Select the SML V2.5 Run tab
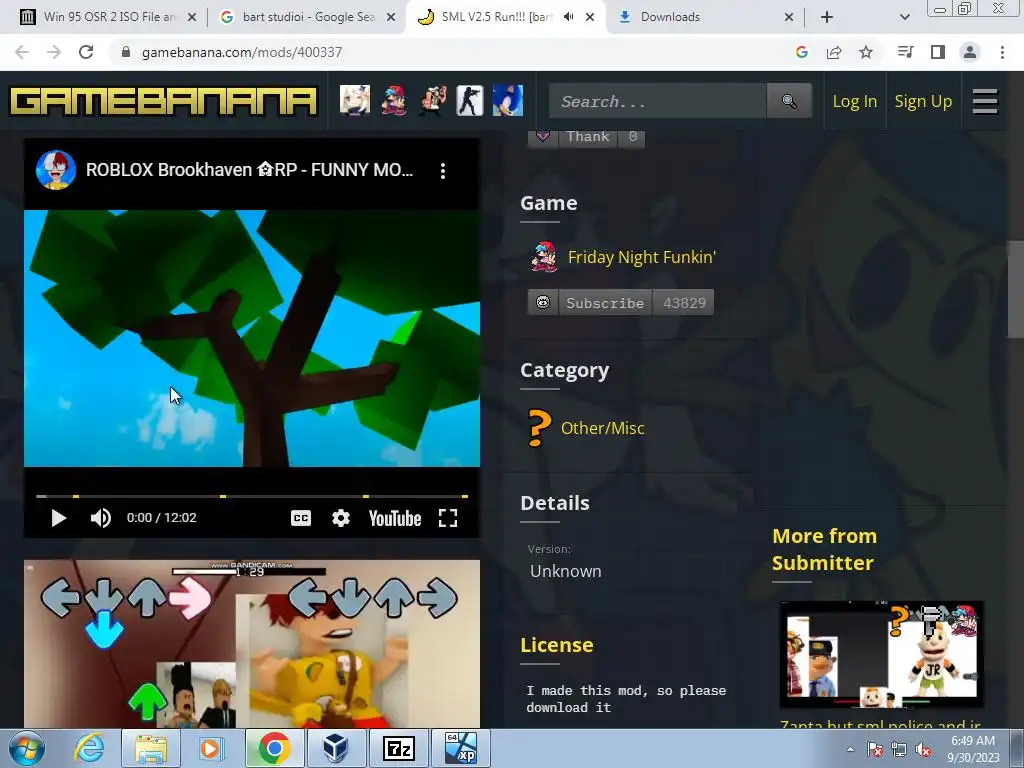The image size is (1024, 768). click(496, 17)
